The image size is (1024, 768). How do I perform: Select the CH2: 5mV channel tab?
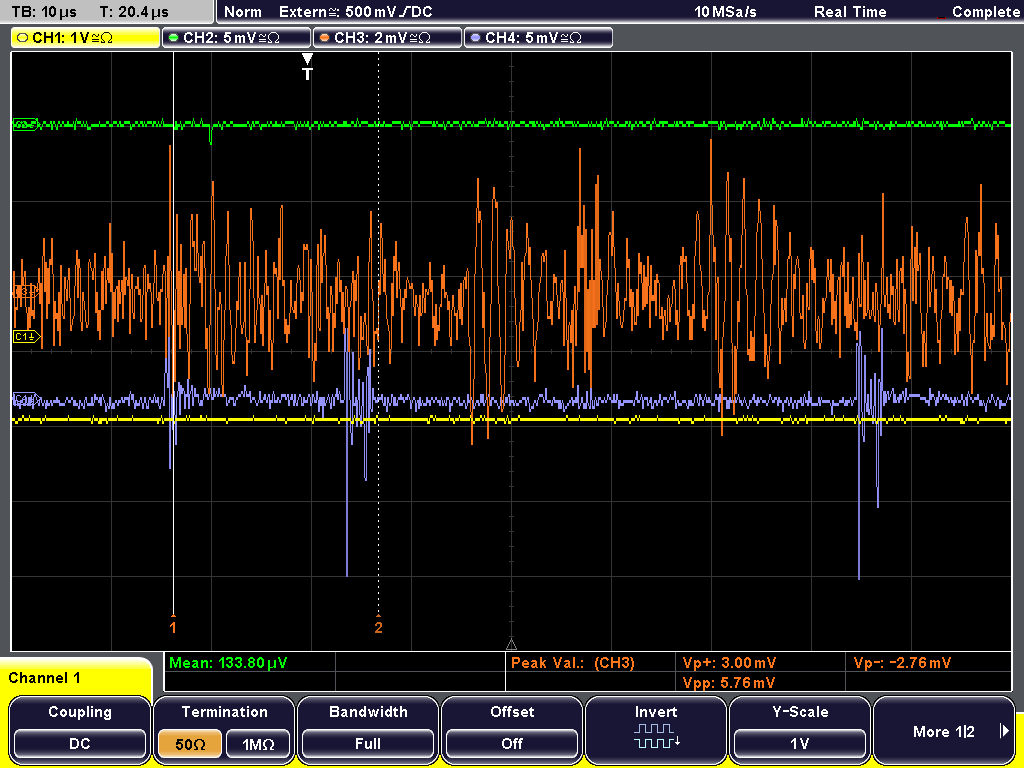coord(236,38)
